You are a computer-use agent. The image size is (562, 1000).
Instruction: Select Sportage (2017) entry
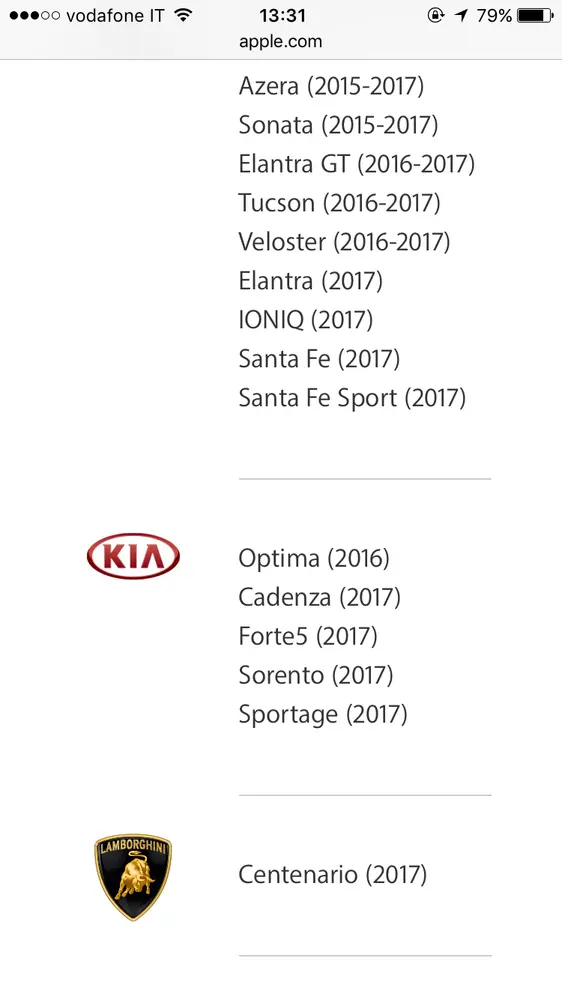[323, 714]
